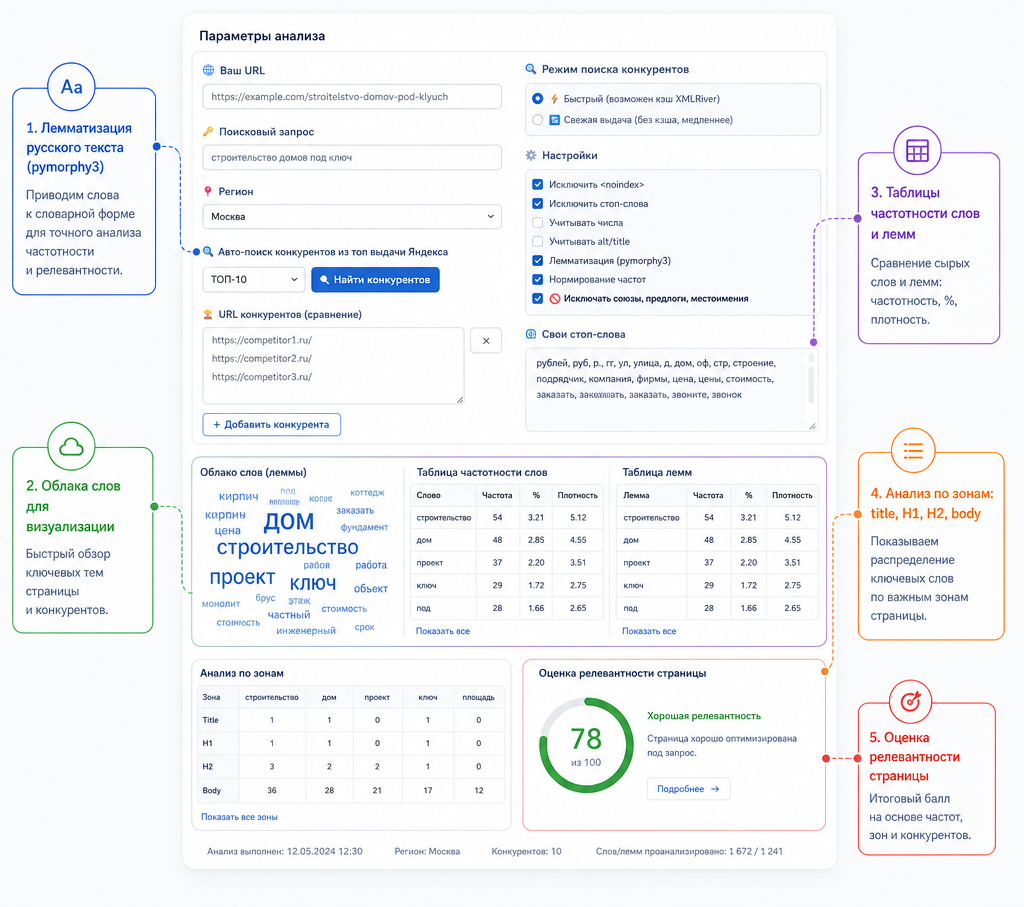
Task: Click the magnifier icon beside Авто-поиск конкурентов
Action: tap(208, 251)
